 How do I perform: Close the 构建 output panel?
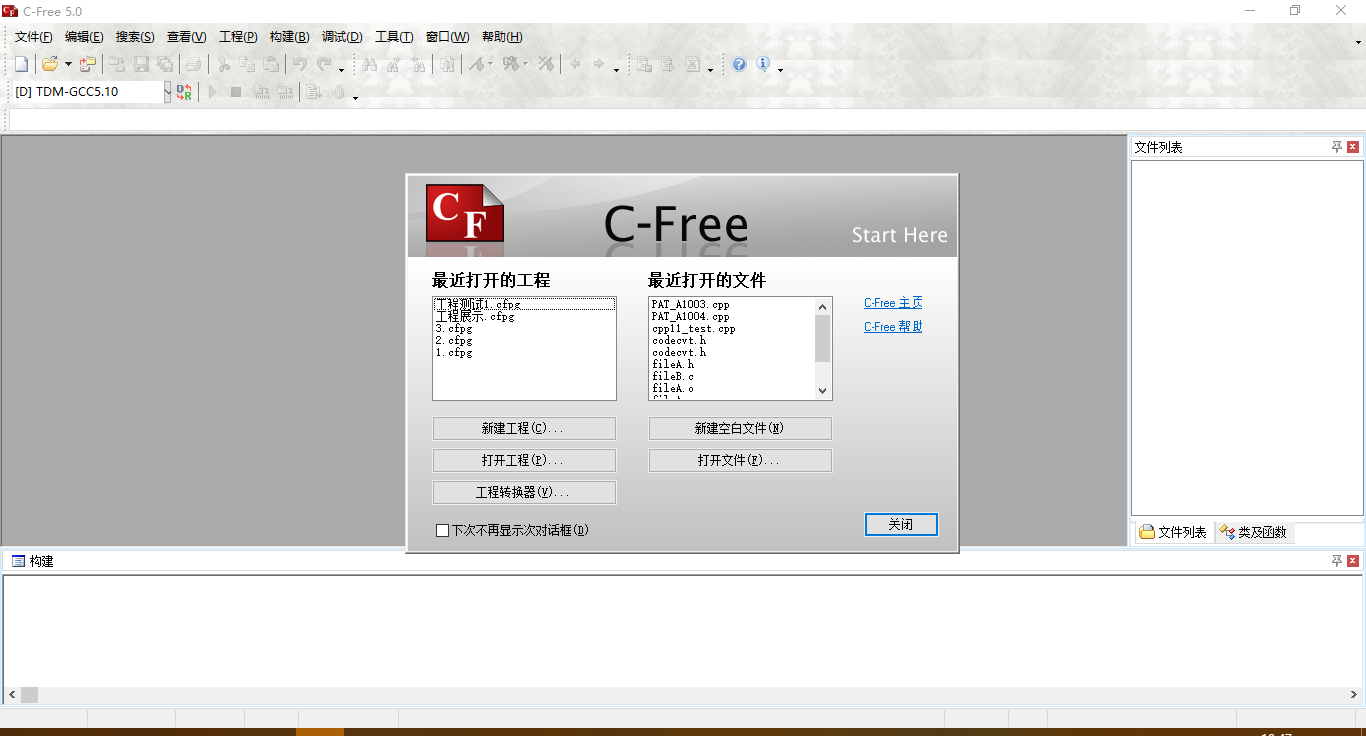[x=1353, y=561]
